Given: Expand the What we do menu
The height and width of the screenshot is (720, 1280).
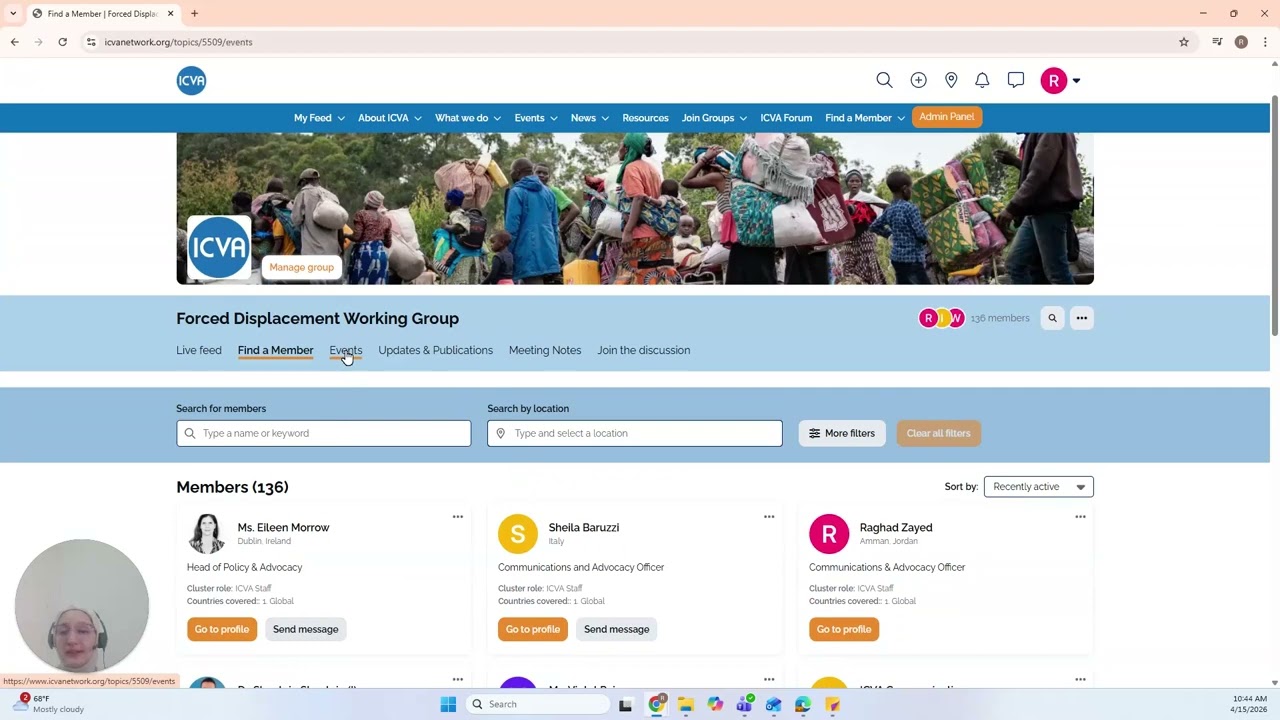Looking at the screenshot, I should [468, 118].
